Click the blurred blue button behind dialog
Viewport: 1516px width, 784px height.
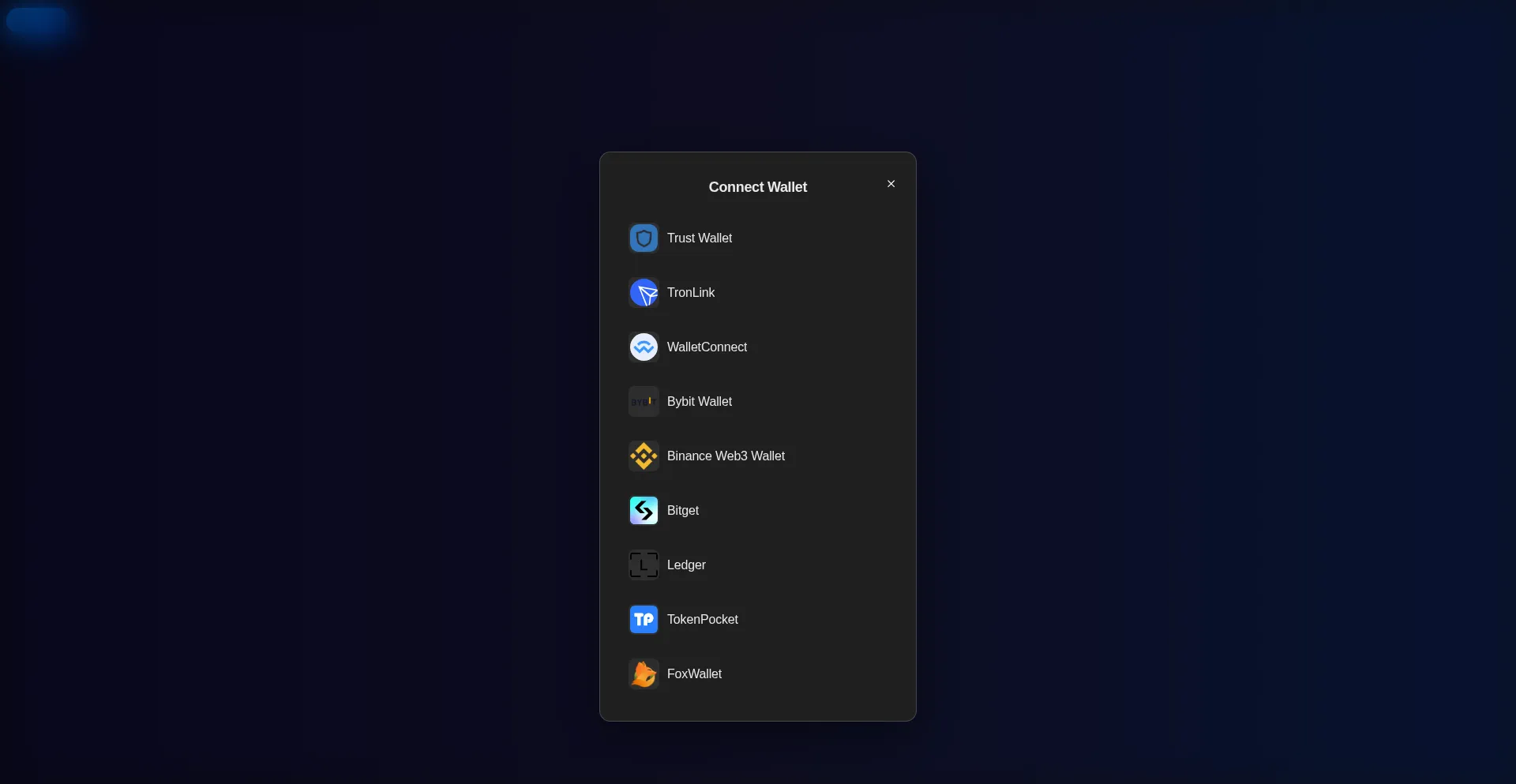click(x=37, y=21)
